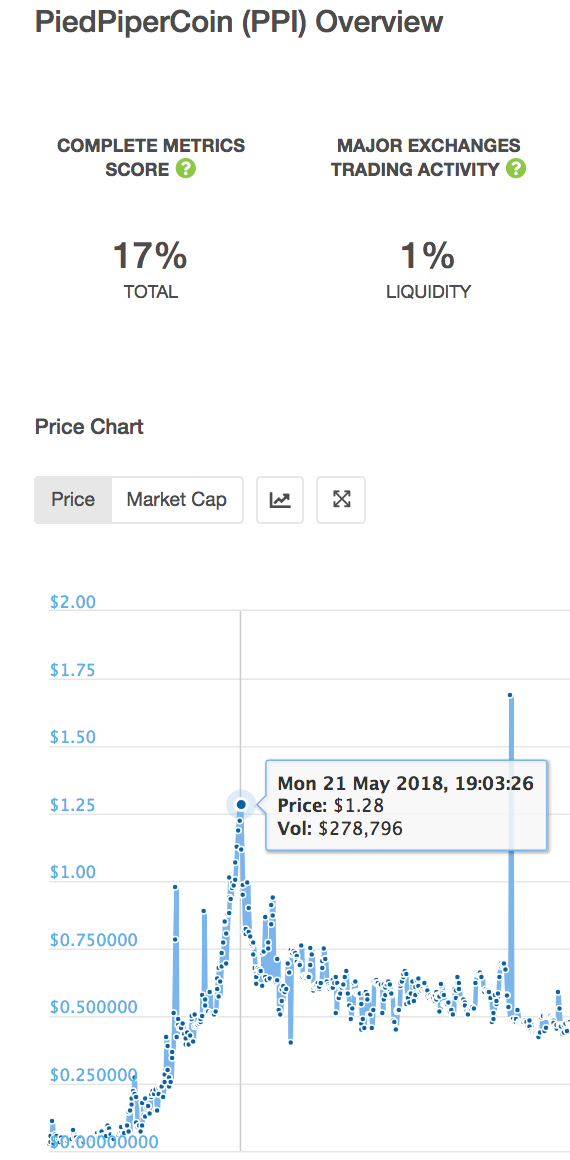Click the dip data point near $0.40
Screen dimensions: 570x1160
click(x=291, y=1042)
